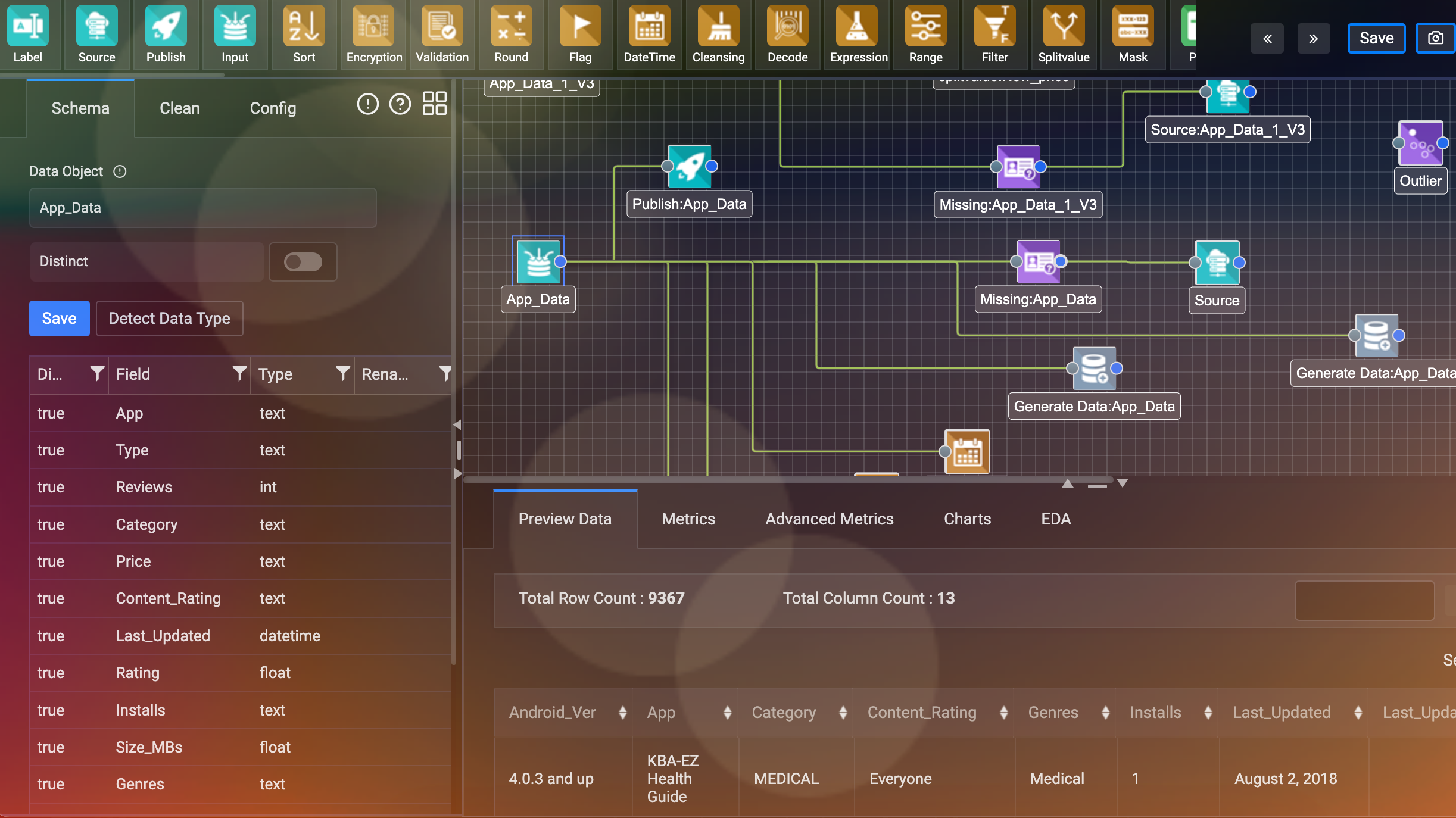Sort by Android_Ver column arrows

[622, 713]
